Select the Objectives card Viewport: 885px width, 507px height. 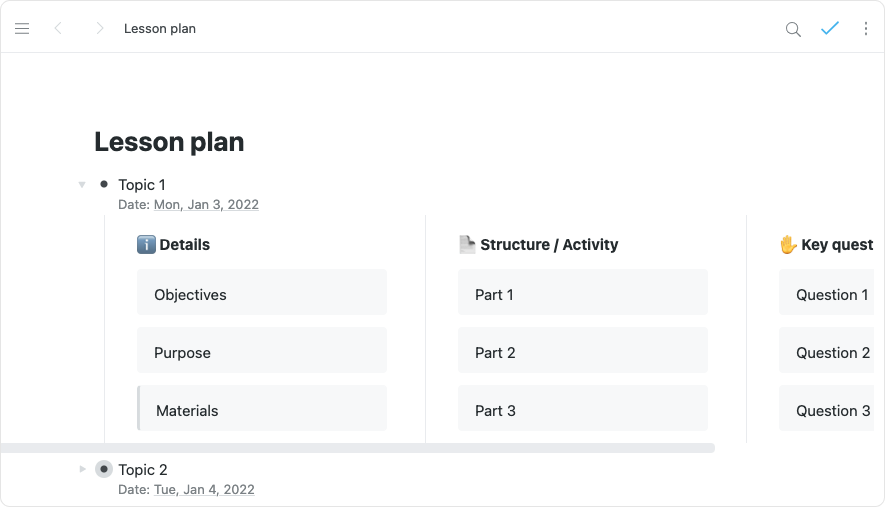[262, 294]
